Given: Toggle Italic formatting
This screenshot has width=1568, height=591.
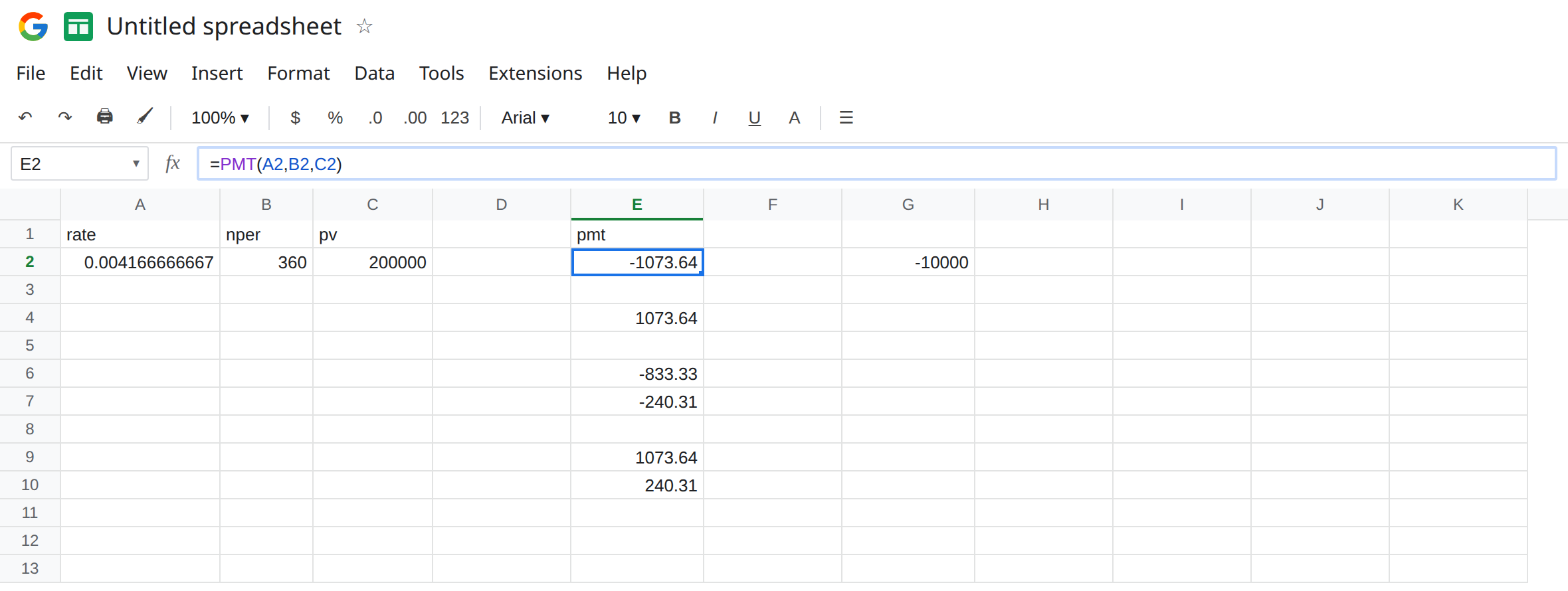Looking at the screenshot, I should 714,118.
